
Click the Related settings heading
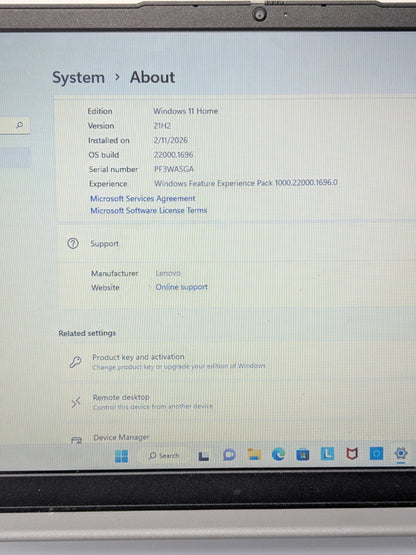(87, 333)
